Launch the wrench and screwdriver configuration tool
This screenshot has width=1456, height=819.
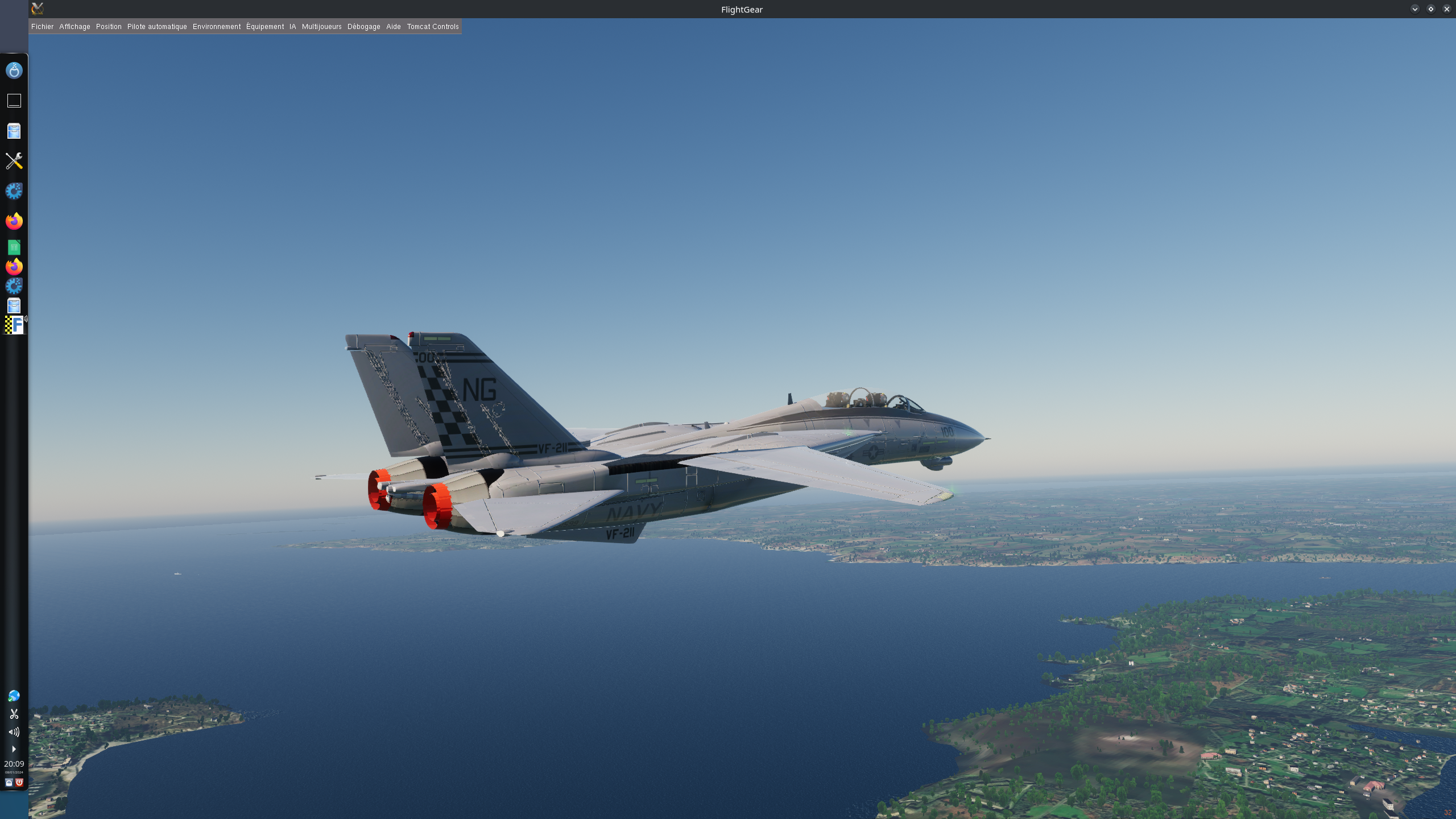click(14, 161)
